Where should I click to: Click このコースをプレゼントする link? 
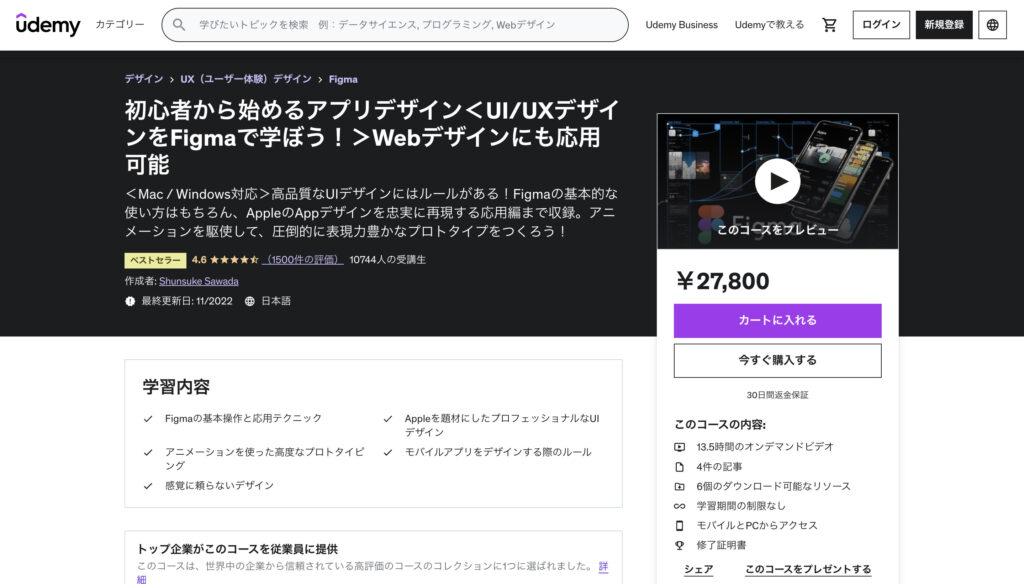[808, 569]
